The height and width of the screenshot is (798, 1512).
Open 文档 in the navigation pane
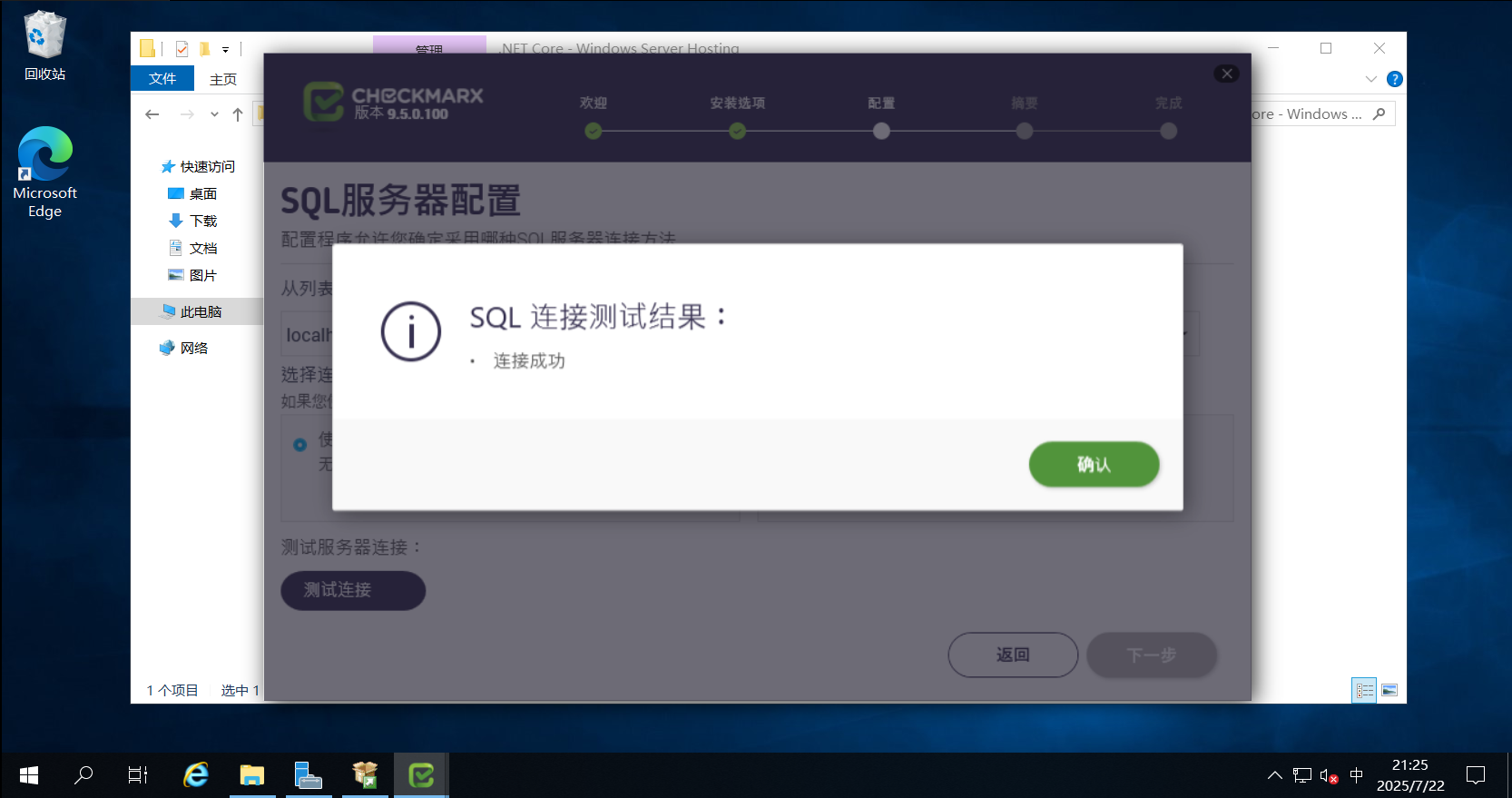coord(193,248)
